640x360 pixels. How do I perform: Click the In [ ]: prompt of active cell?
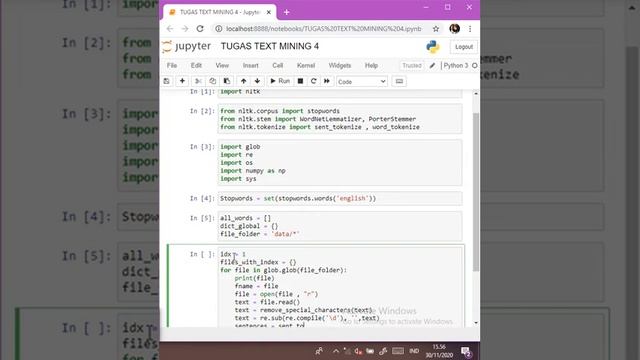[x=202, y=254]
